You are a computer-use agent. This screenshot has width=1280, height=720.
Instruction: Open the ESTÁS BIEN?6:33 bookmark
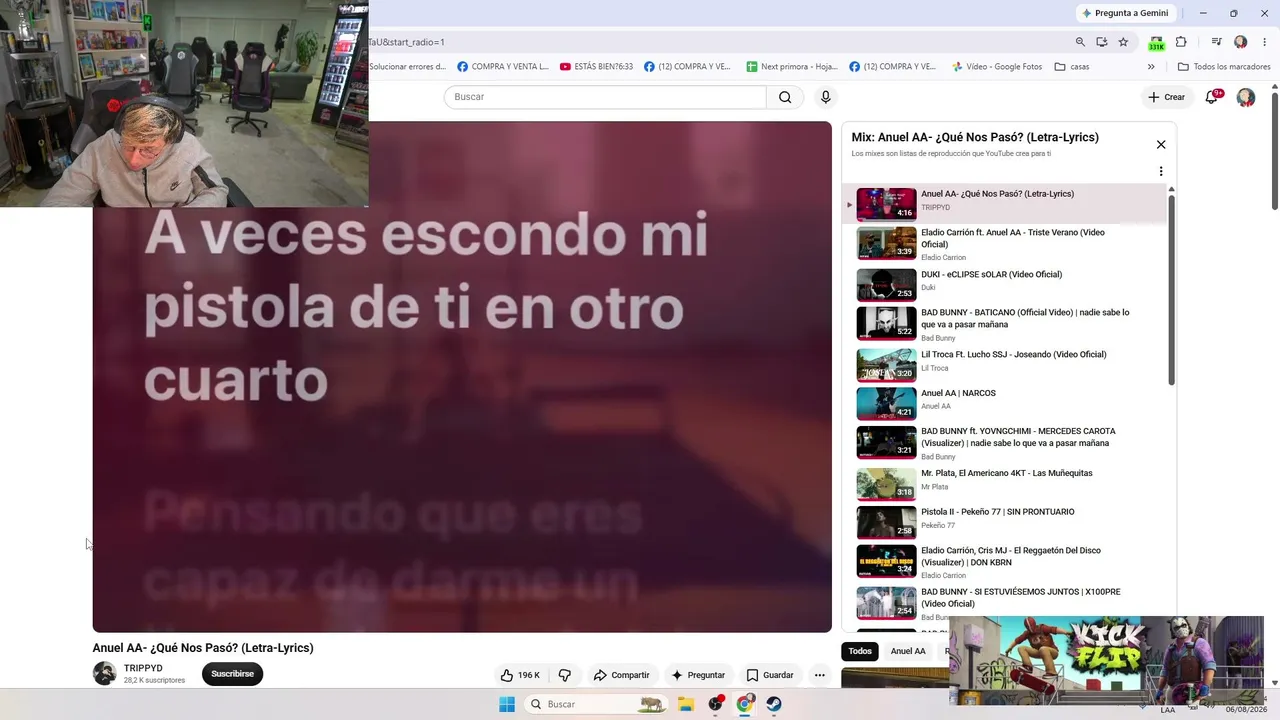[596, 67]
